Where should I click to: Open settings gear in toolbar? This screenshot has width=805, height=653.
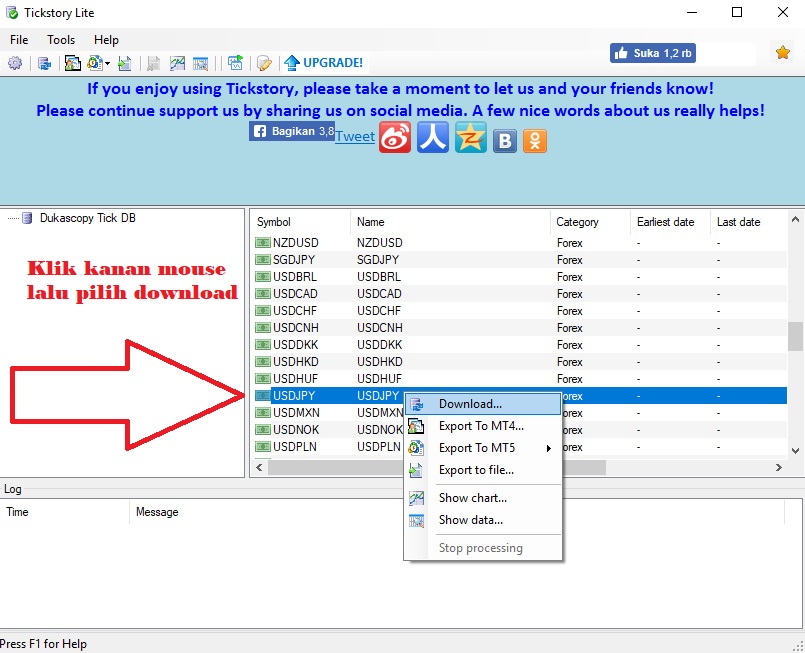click(x=15, y=63)
